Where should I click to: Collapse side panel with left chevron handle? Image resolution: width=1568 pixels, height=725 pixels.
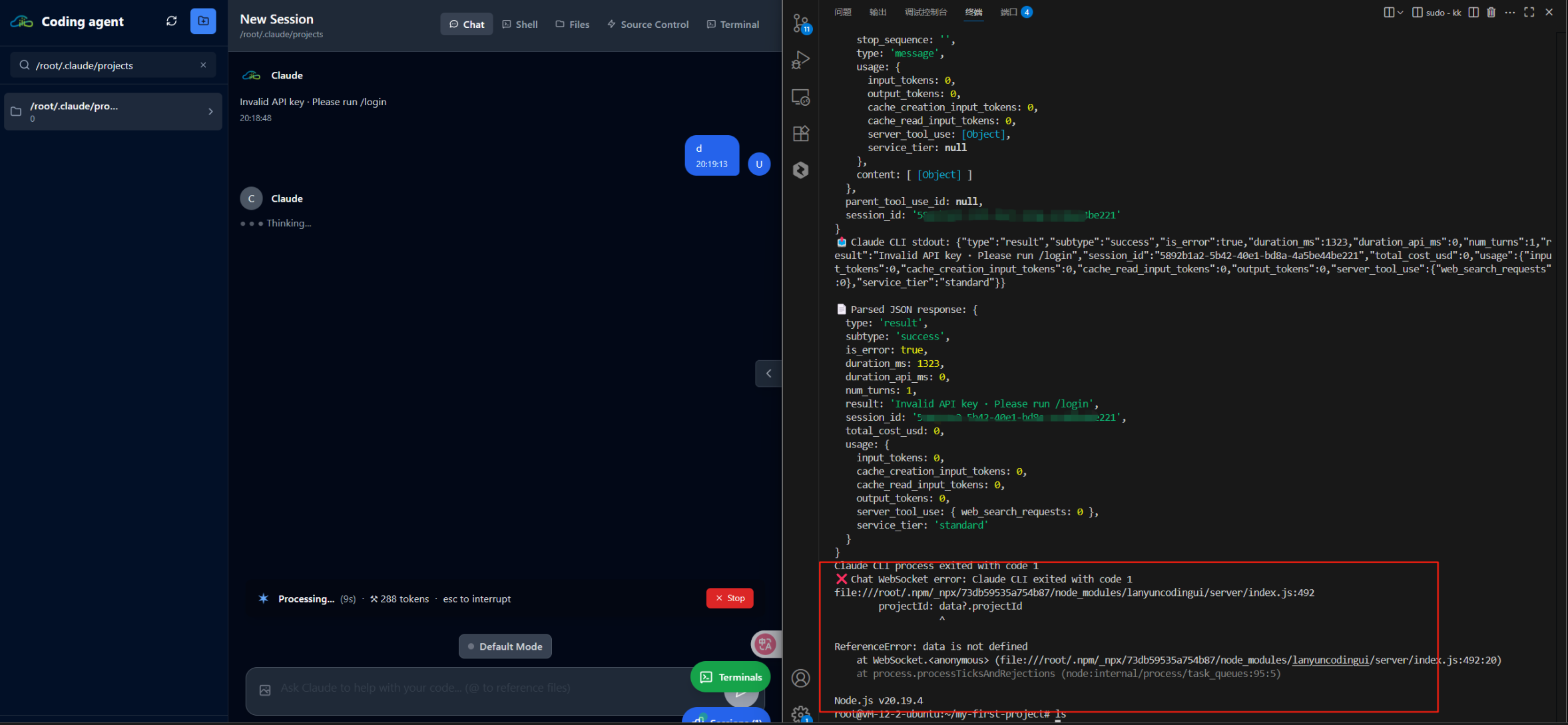[768, 373]
